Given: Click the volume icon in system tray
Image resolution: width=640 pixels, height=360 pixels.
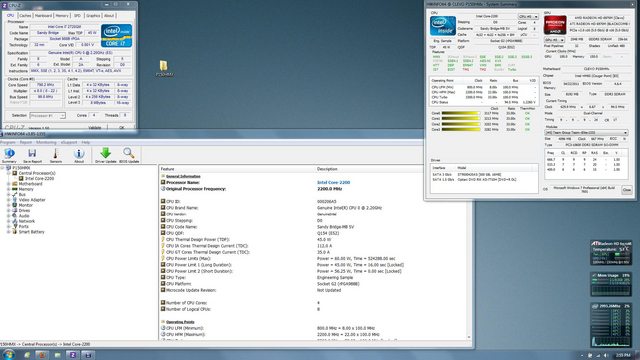Looking at the screenshot, I should pyautogui.click(x=606, y=356).
